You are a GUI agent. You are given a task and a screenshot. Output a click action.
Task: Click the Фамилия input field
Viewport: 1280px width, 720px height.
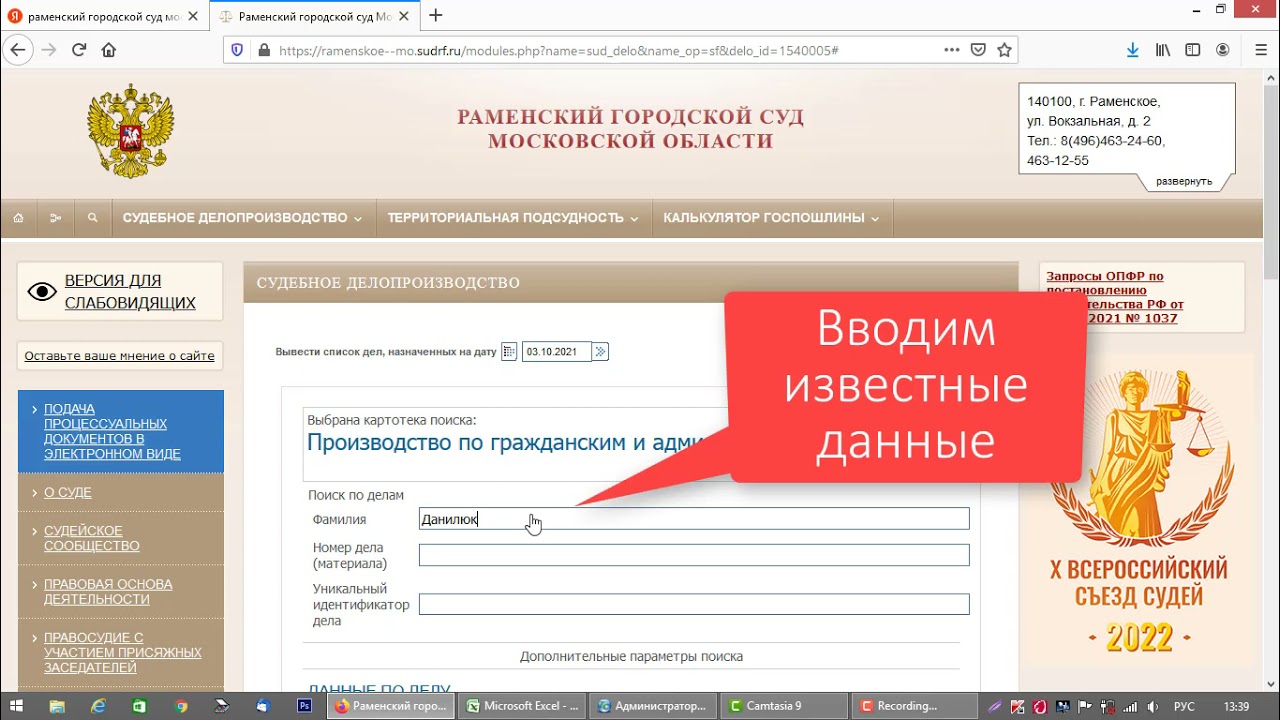(694, 519)
